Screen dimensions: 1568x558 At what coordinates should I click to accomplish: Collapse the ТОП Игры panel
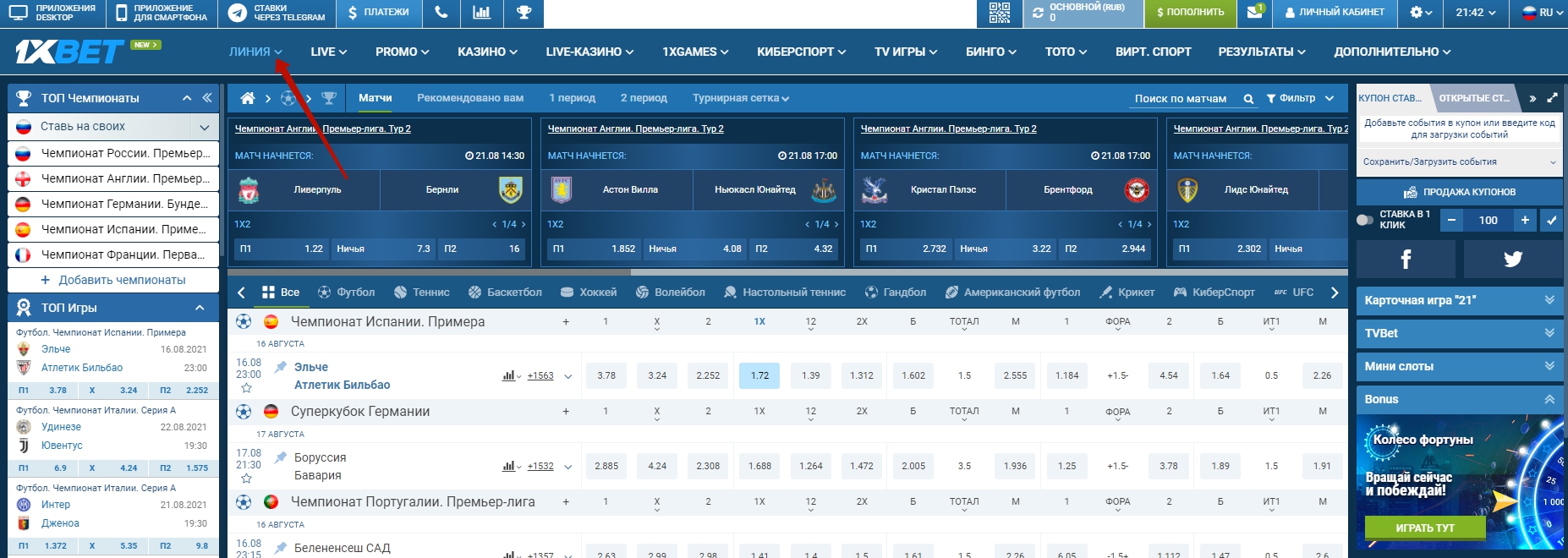200,308
